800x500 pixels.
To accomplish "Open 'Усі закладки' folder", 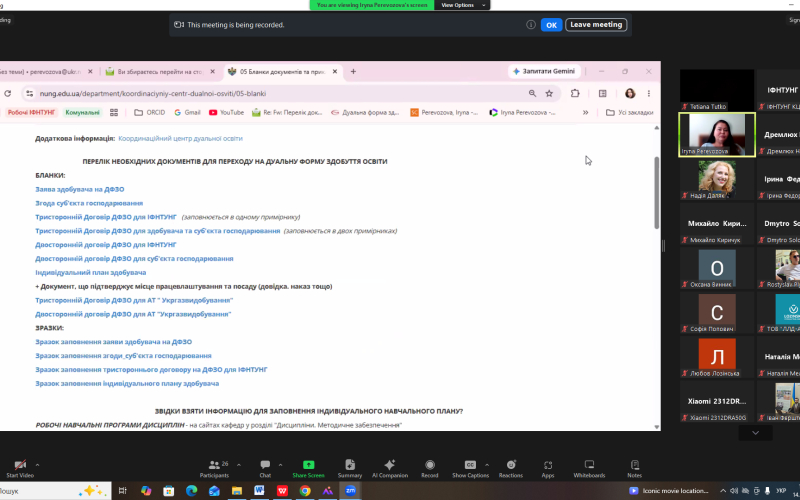I will pyautogui.click(x=630, y=112).
